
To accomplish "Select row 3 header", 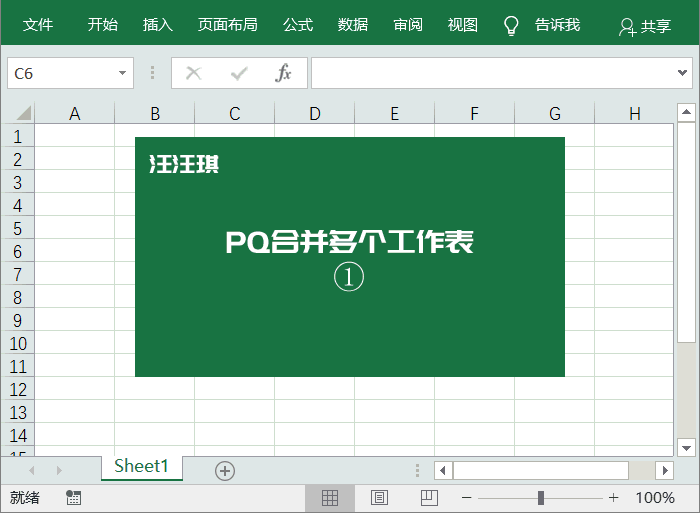I will [18, 182].
